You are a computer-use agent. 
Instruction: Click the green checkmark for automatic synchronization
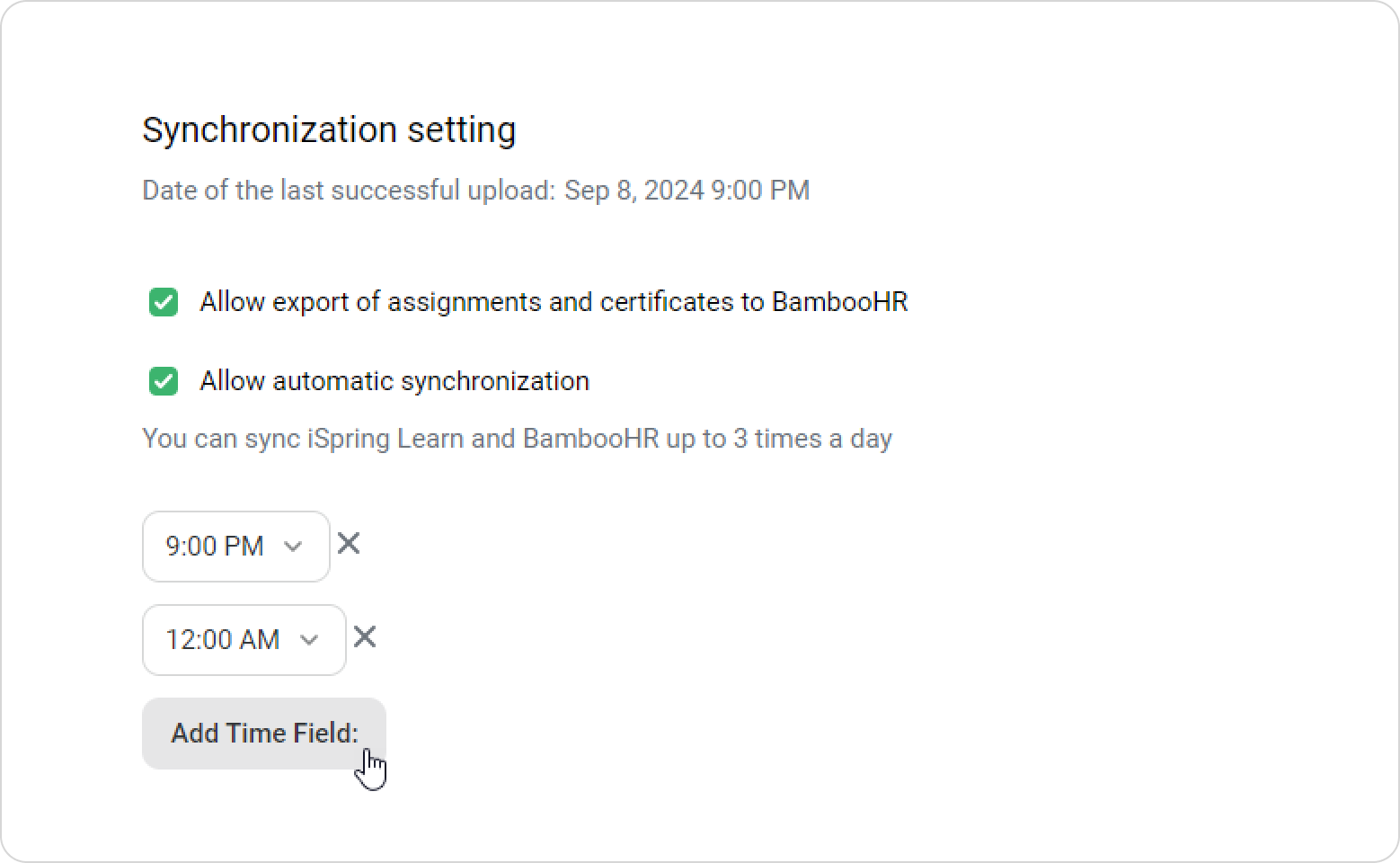click(x=164, y=381)
